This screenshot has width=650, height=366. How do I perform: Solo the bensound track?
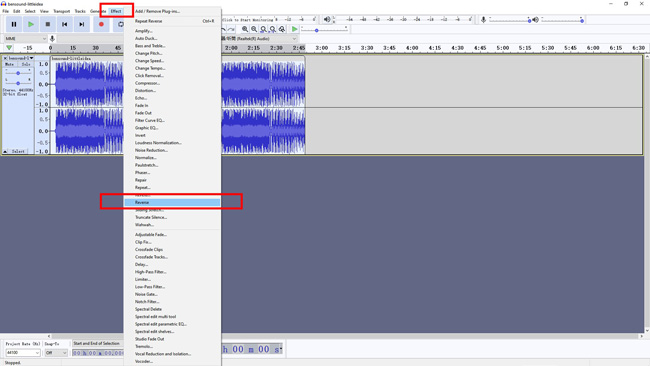pos(26,65)
